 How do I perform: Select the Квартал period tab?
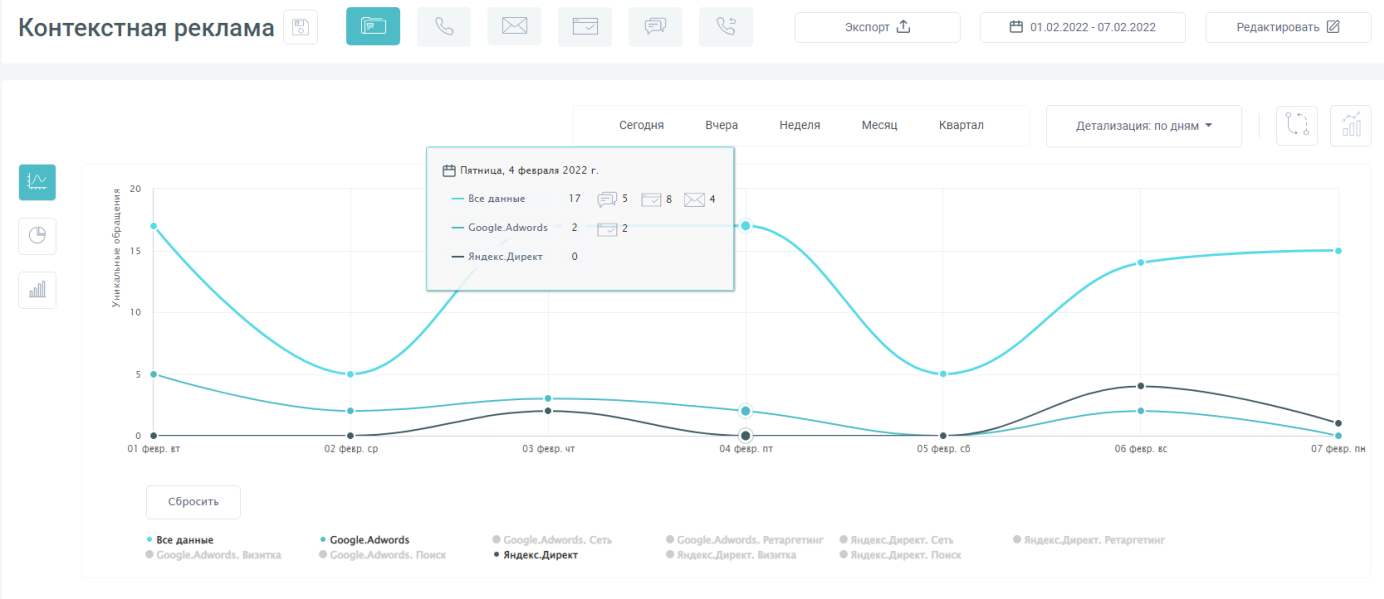coord(961,125)
